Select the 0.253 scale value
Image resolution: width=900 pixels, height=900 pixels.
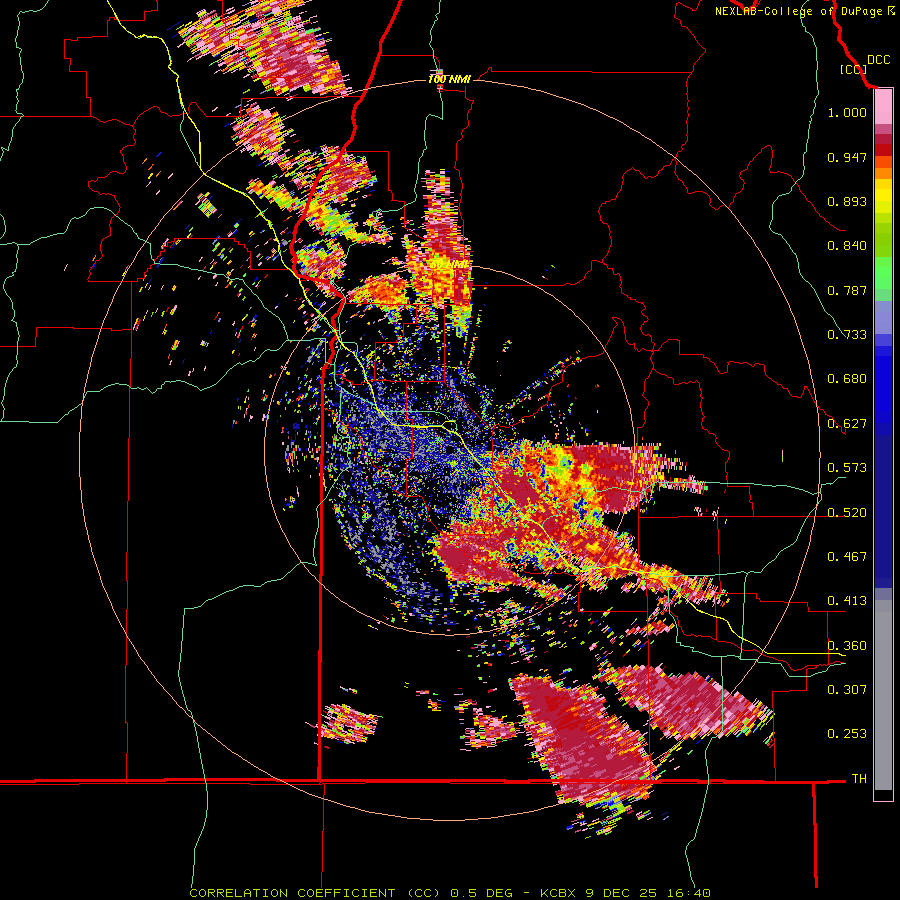click(x=847, y=734)
